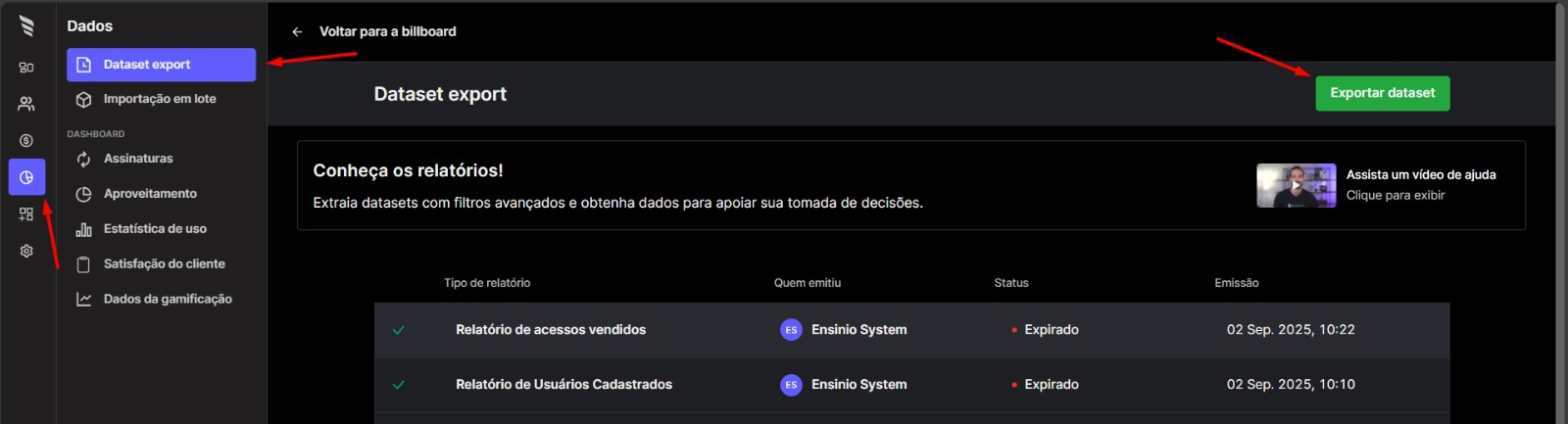The height and width of the screenshot is (424, 1568).
Task: Open the users section icon
Action: (26, 104)
